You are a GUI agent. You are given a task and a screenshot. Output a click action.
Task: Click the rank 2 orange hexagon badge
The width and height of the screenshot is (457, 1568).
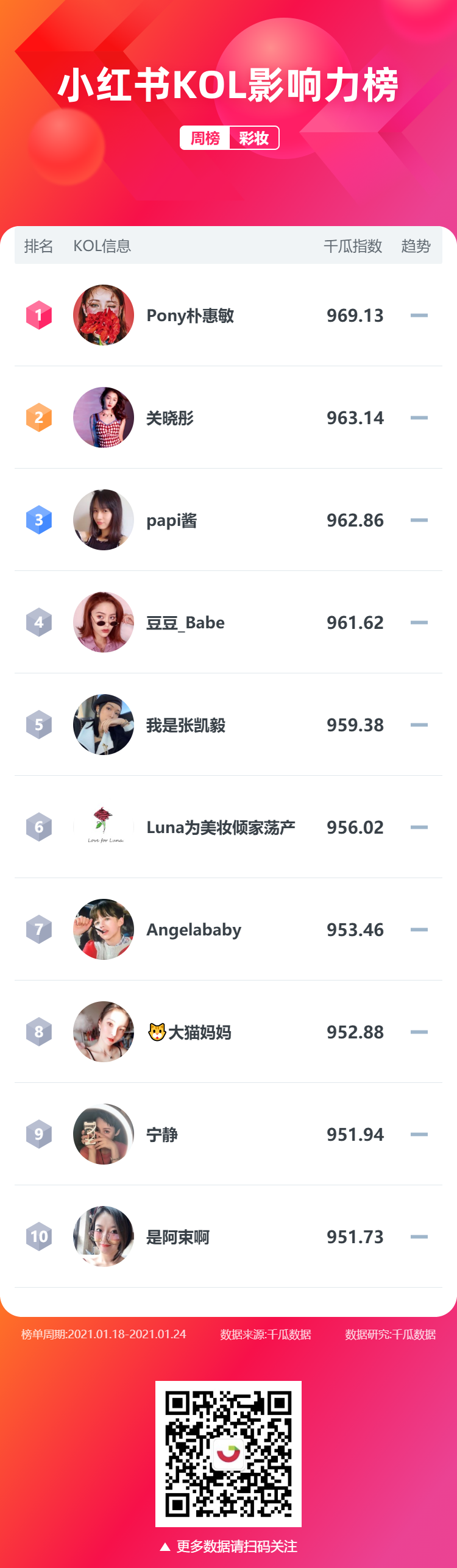pos(39,417)
